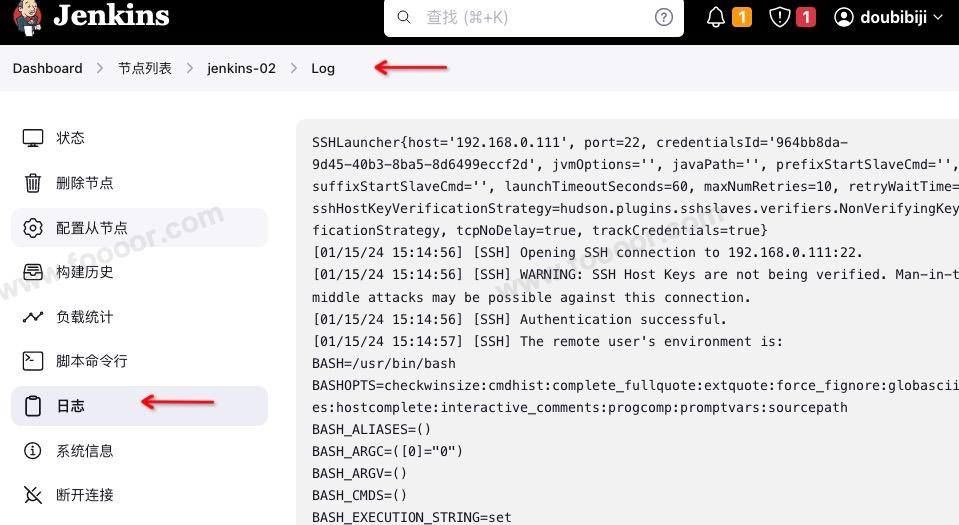
Task: Open the notifications bell icon
Action: pos(716,17)
